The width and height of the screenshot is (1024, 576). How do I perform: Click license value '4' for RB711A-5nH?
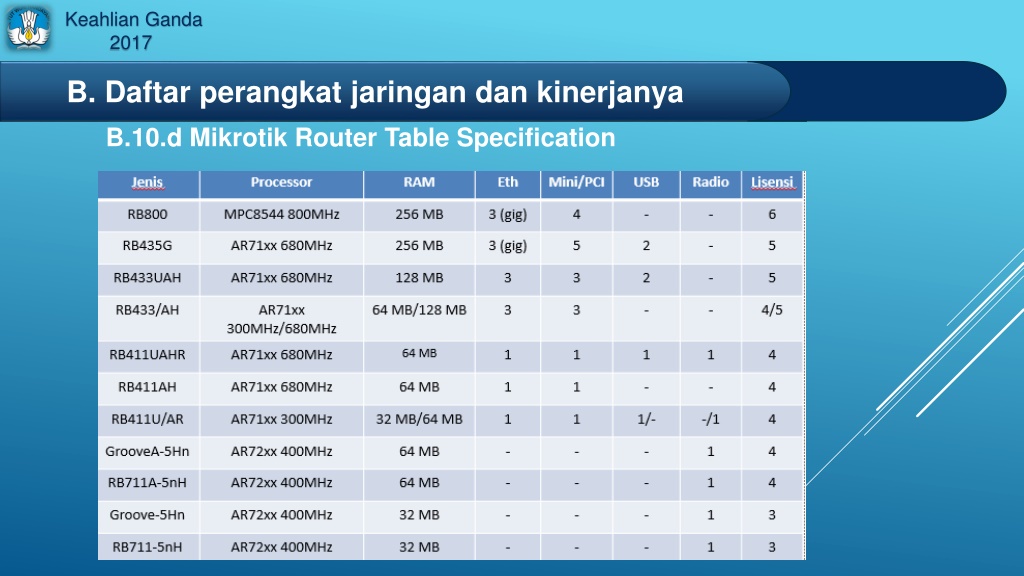point(772,483)
